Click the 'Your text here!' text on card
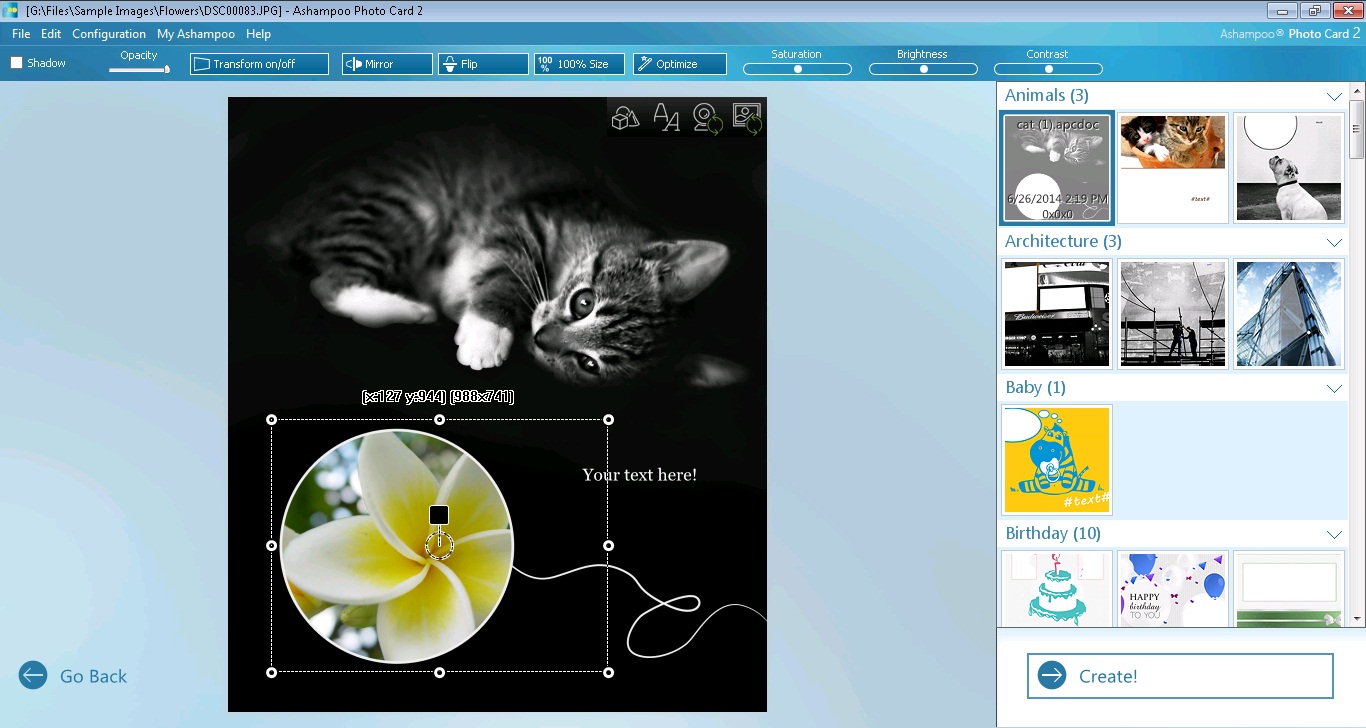The height and width of the screenshot is (728, 1366). click(x=639, y=475)
